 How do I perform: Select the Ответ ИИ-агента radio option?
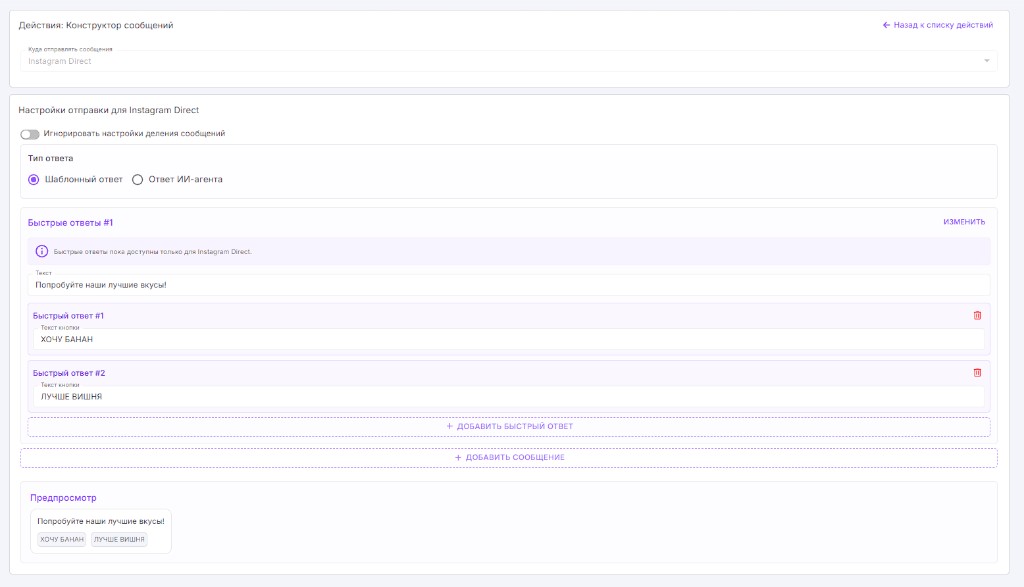tap(137, 180)
